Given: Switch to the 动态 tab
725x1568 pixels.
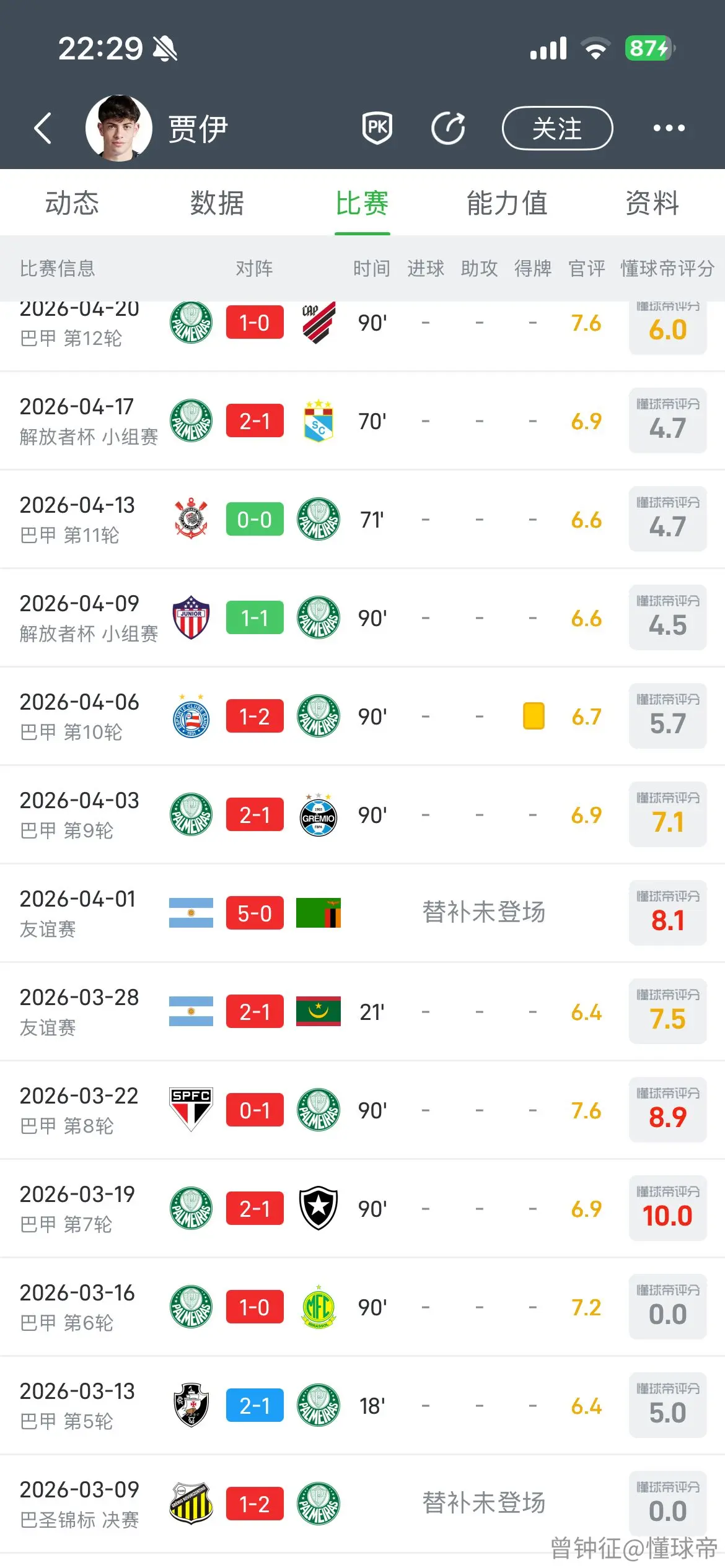Looking at the screenshot, I should tap(72, 203).
